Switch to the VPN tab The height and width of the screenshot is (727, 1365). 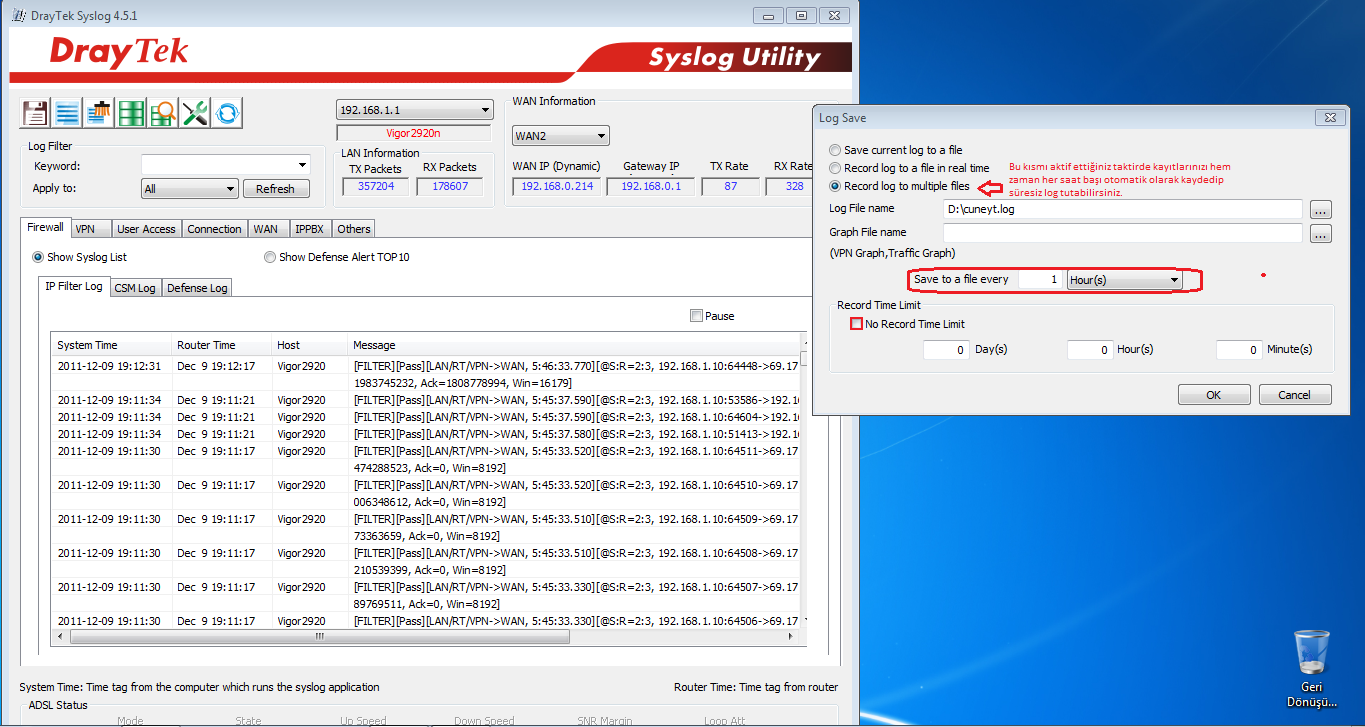tap(86, 229)
